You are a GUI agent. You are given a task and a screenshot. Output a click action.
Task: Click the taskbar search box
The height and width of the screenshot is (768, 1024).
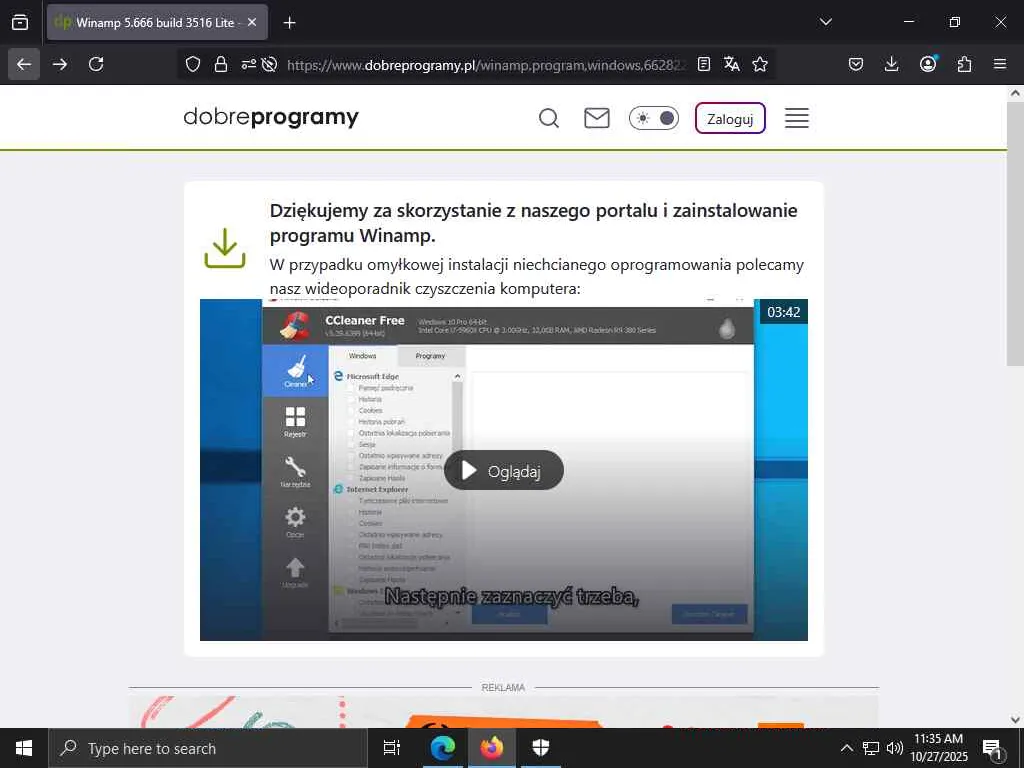pos(208,748)
